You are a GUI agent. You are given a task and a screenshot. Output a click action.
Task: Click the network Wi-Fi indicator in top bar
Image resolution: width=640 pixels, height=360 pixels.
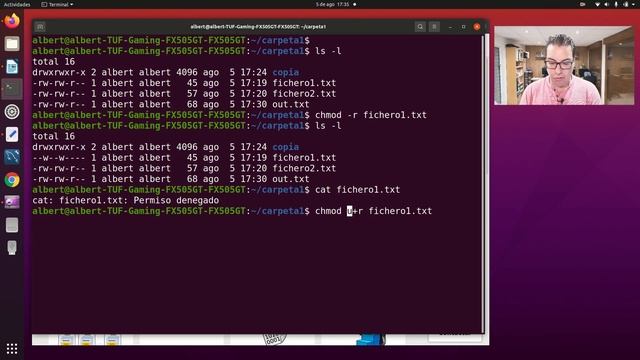click(x=598, y=4)
